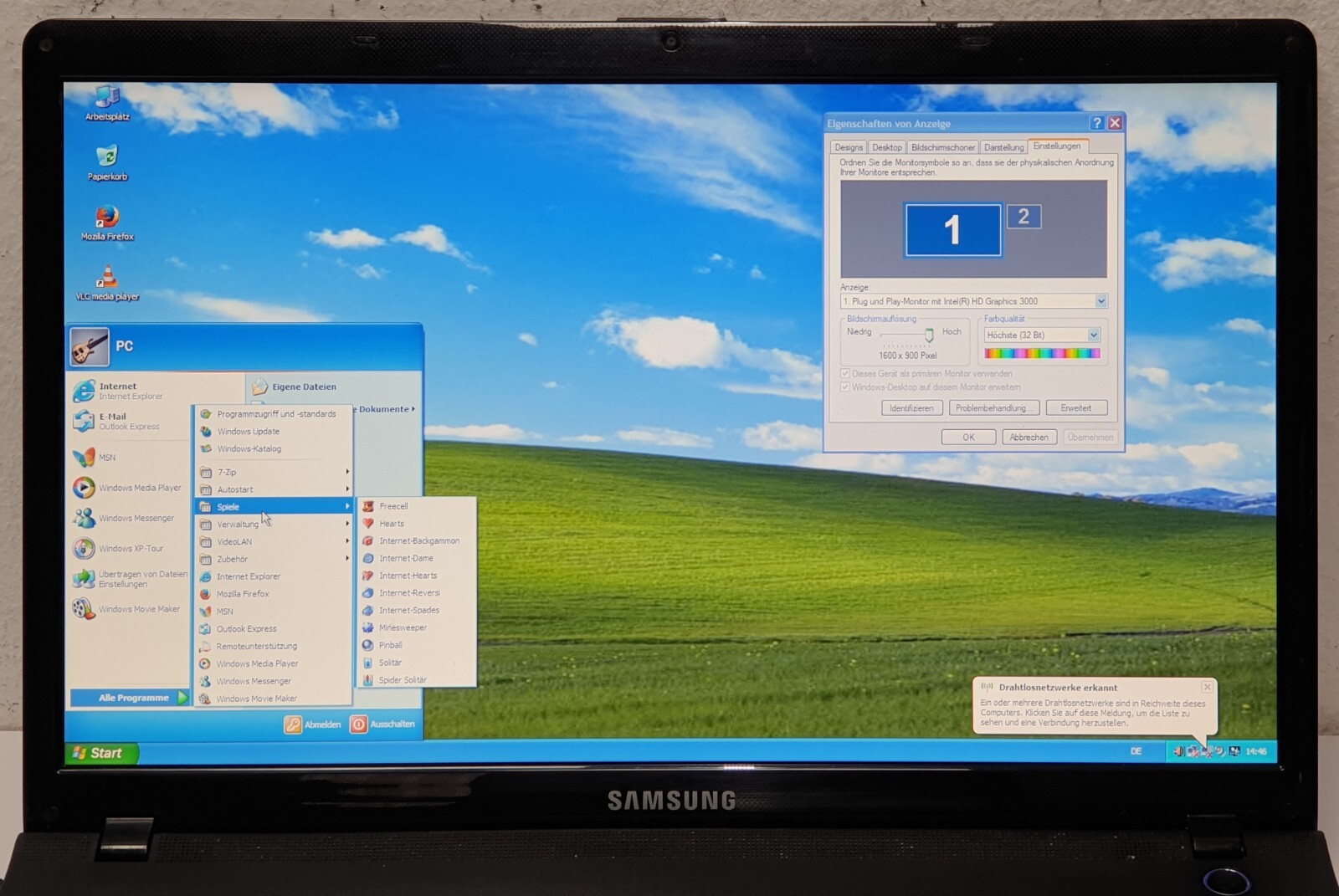1339x896 pixels.
Task: Click the volume icon in system tray
Action: pos(1178,751)
